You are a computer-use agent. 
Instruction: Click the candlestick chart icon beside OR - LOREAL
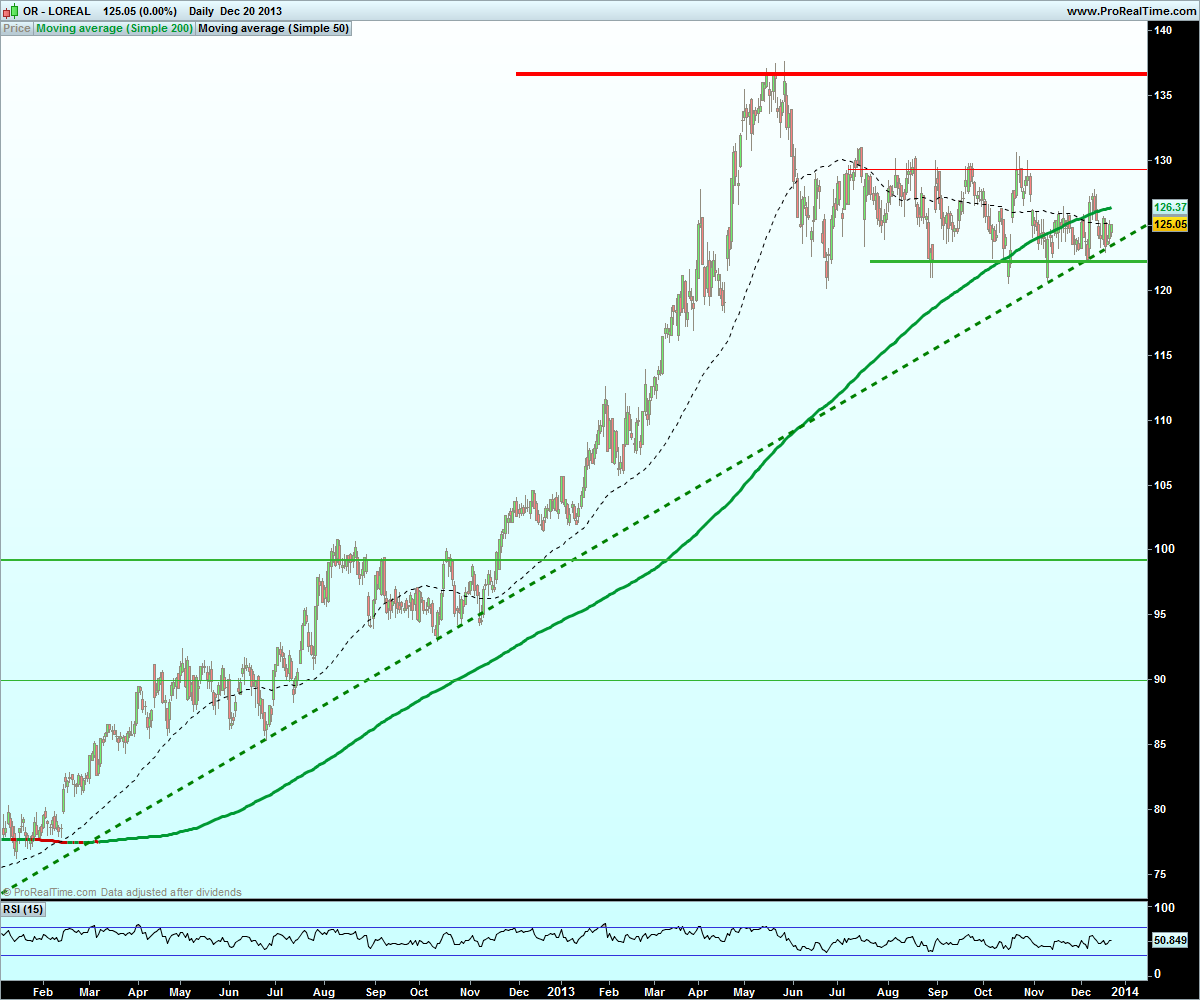tap(9, 11)
